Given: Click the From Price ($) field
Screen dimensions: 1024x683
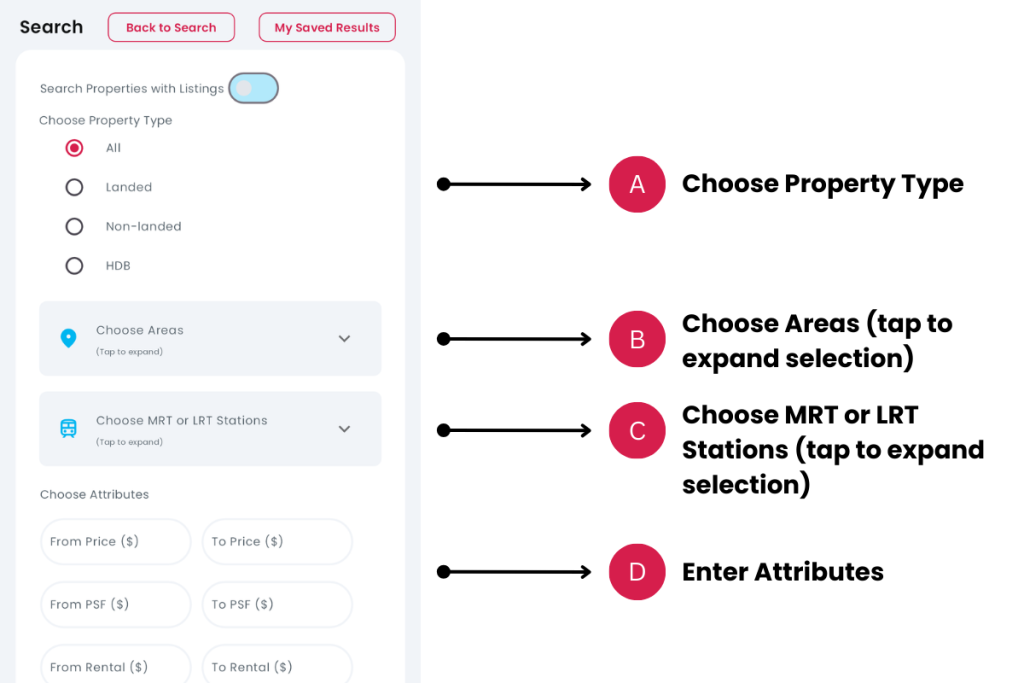Looking at the screenshot, I should tap(116, 542).
